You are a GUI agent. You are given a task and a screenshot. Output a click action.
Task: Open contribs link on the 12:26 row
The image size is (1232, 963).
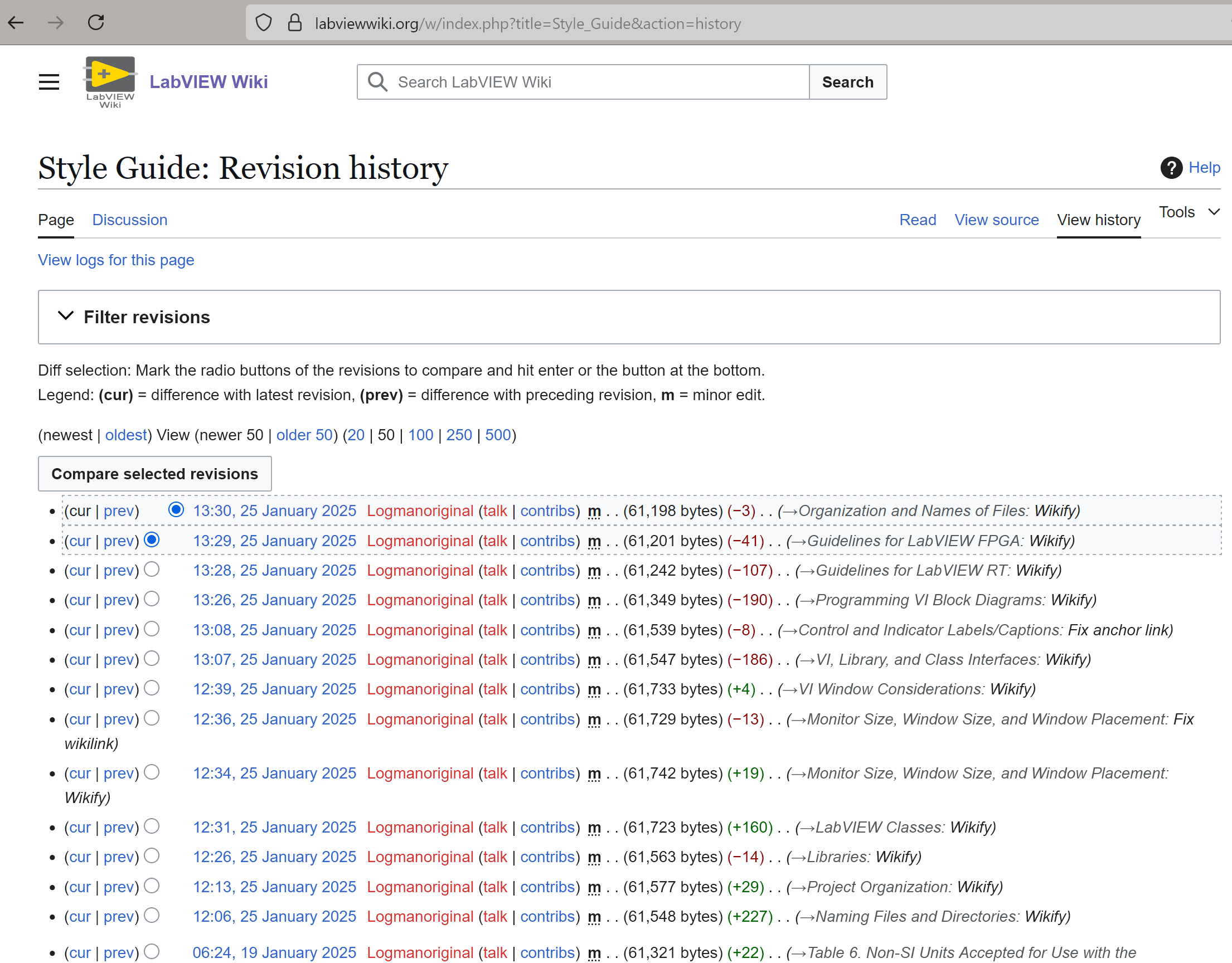pyautogui.click(x=547, y=858)
